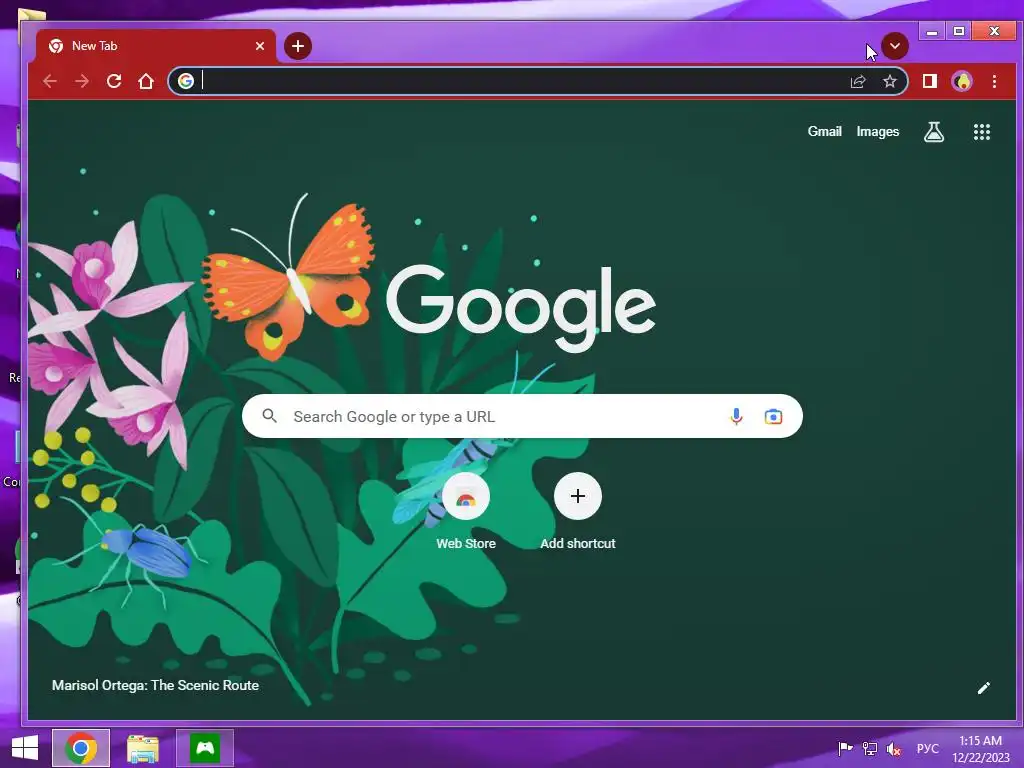Open the green game app in taskbar
This screenshot has height=768, width=1024.
205,748
